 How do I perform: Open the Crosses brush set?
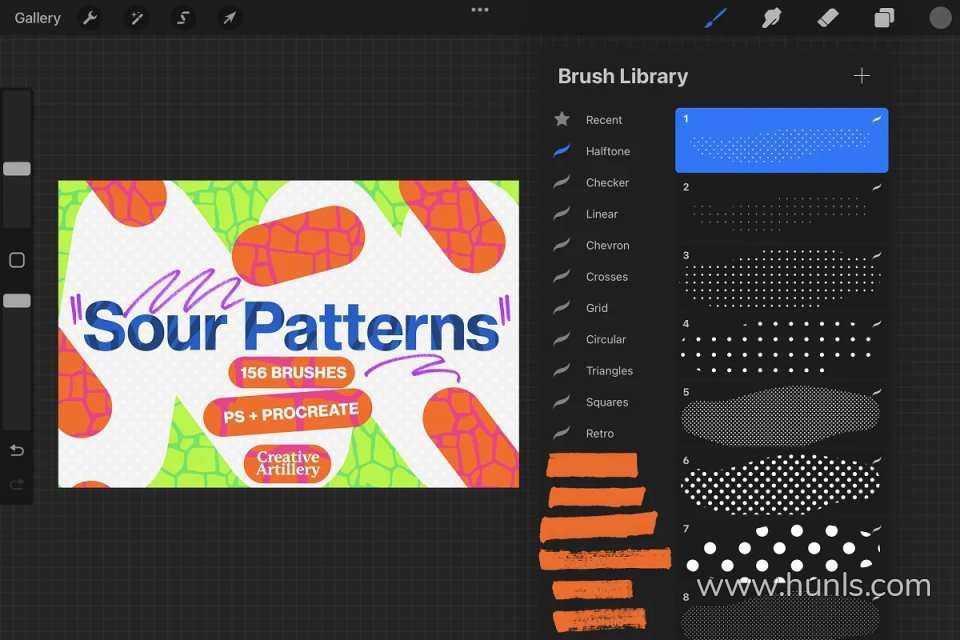click(606, 276)
